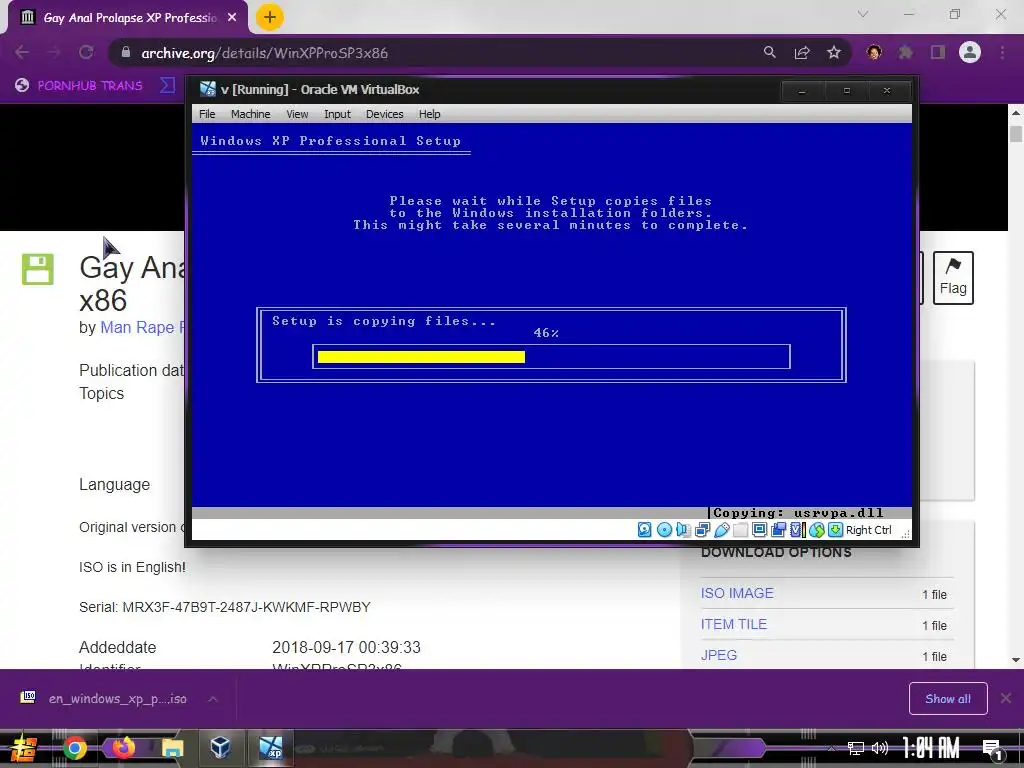
Task: Expand the downloaded iso file options caret
Action: point(212,699)
